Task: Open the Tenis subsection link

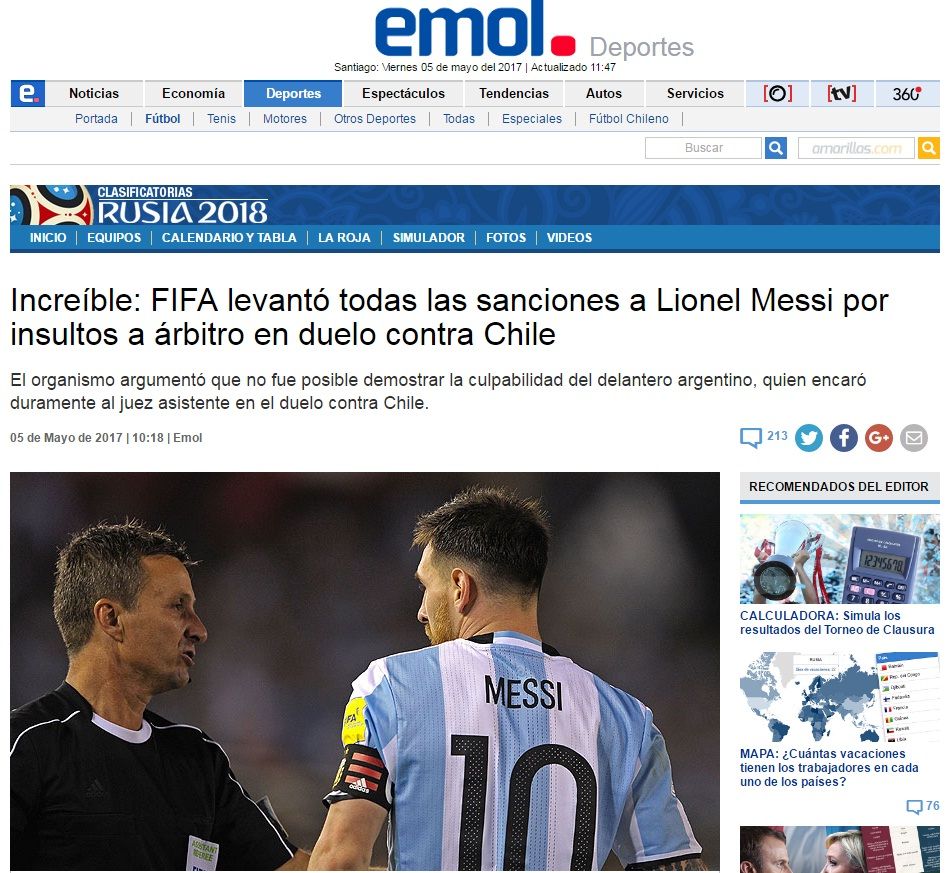Action: tap(221, 119)
